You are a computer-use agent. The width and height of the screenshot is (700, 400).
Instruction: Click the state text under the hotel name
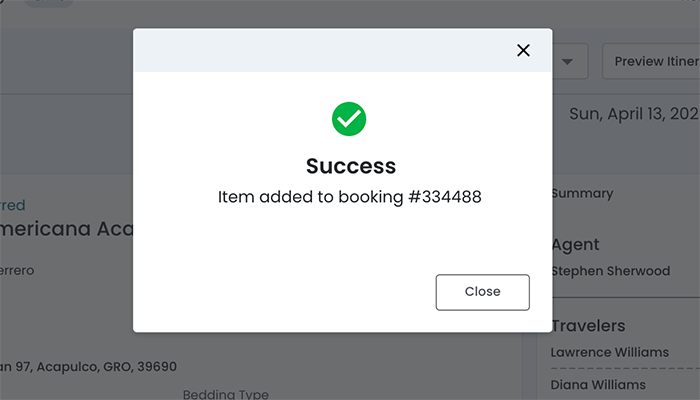tap(18, 270)
